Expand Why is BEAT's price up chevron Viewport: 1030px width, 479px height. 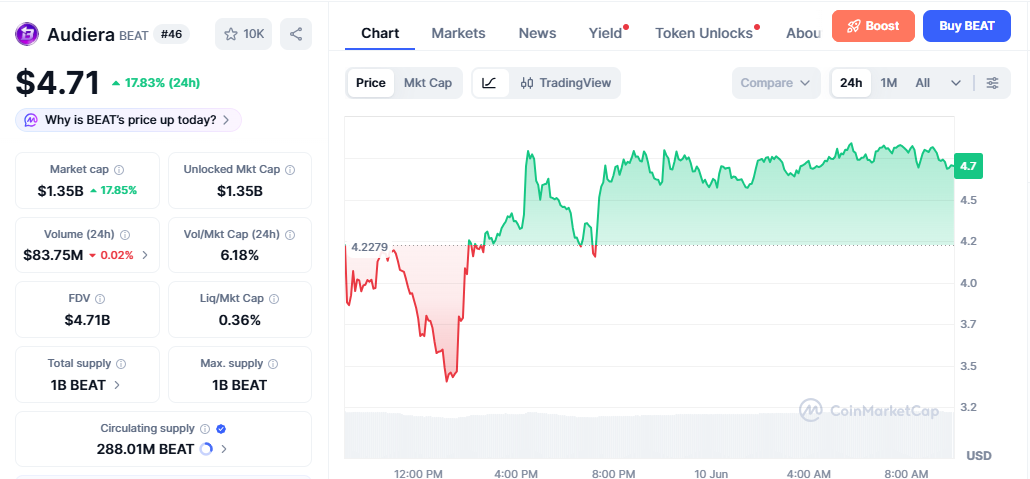[x=226, y=120]
